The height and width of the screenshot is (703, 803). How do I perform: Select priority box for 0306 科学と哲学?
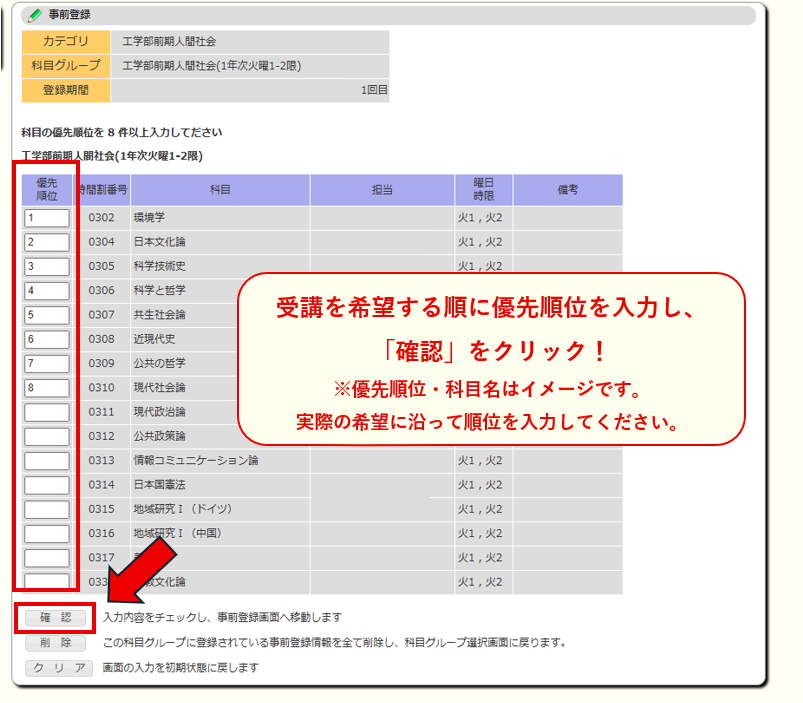click(x=47, y=291)
